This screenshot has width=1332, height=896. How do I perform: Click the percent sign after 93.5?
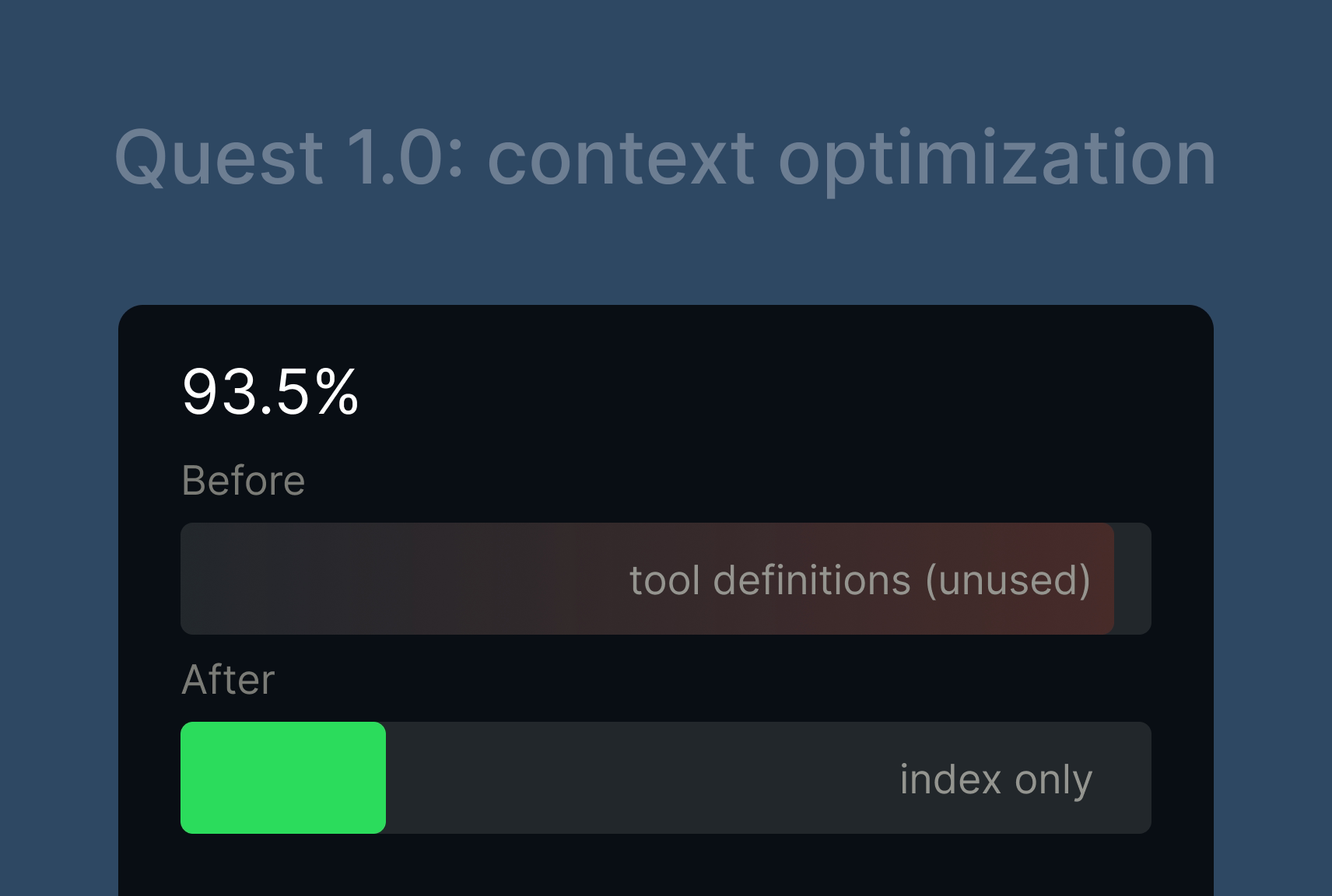(338, 392)
